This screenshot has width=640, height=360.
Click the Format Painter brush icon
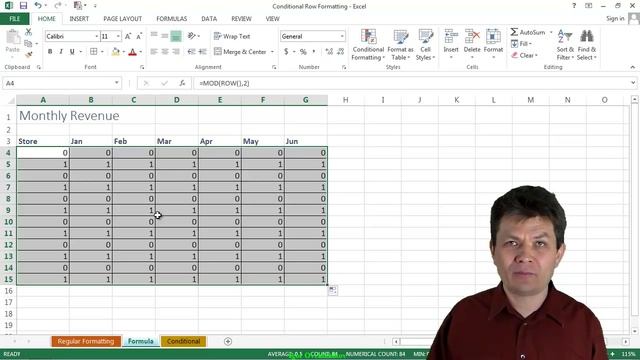28,54
